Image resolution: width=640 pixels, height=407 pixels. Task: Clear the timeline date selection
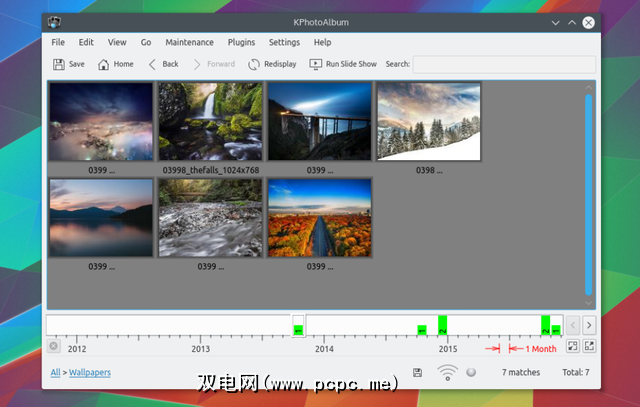point(54,346)
